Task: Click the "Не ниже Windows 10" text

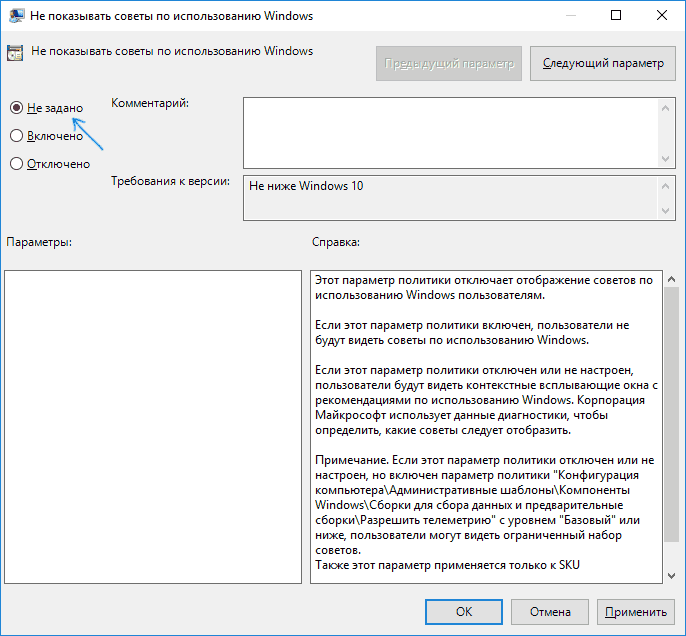Action: (306, 186)
